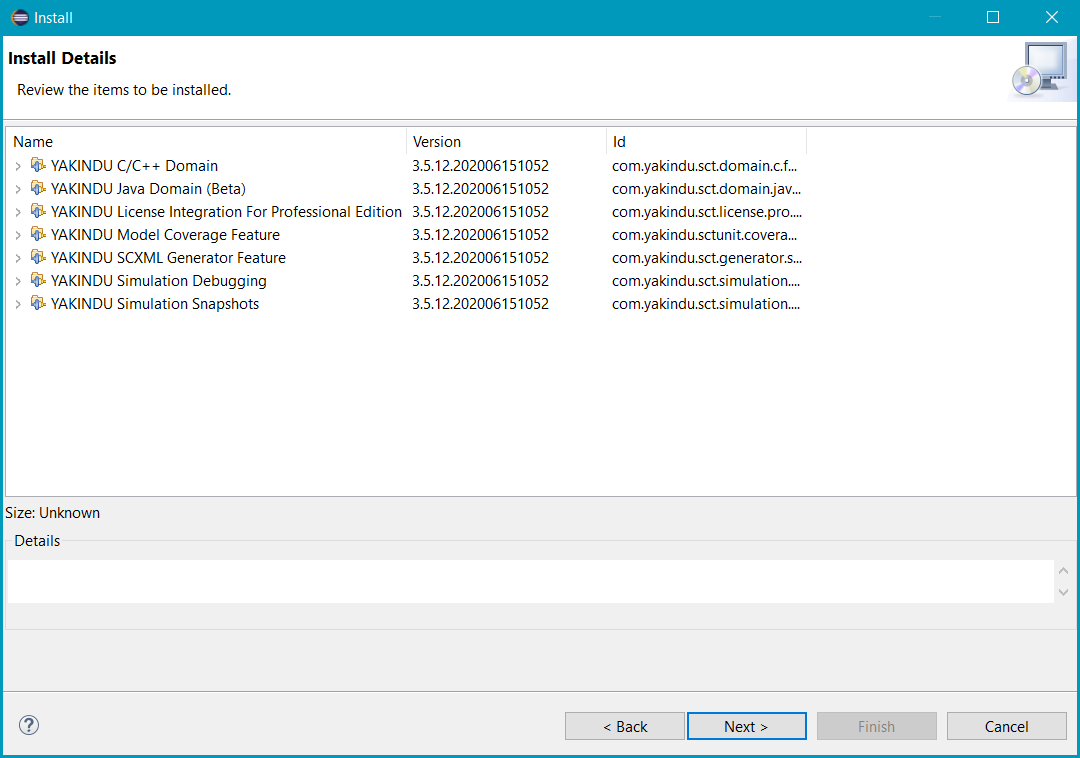
Task: Click the Size: Unknown label
Action: [52, 513]
